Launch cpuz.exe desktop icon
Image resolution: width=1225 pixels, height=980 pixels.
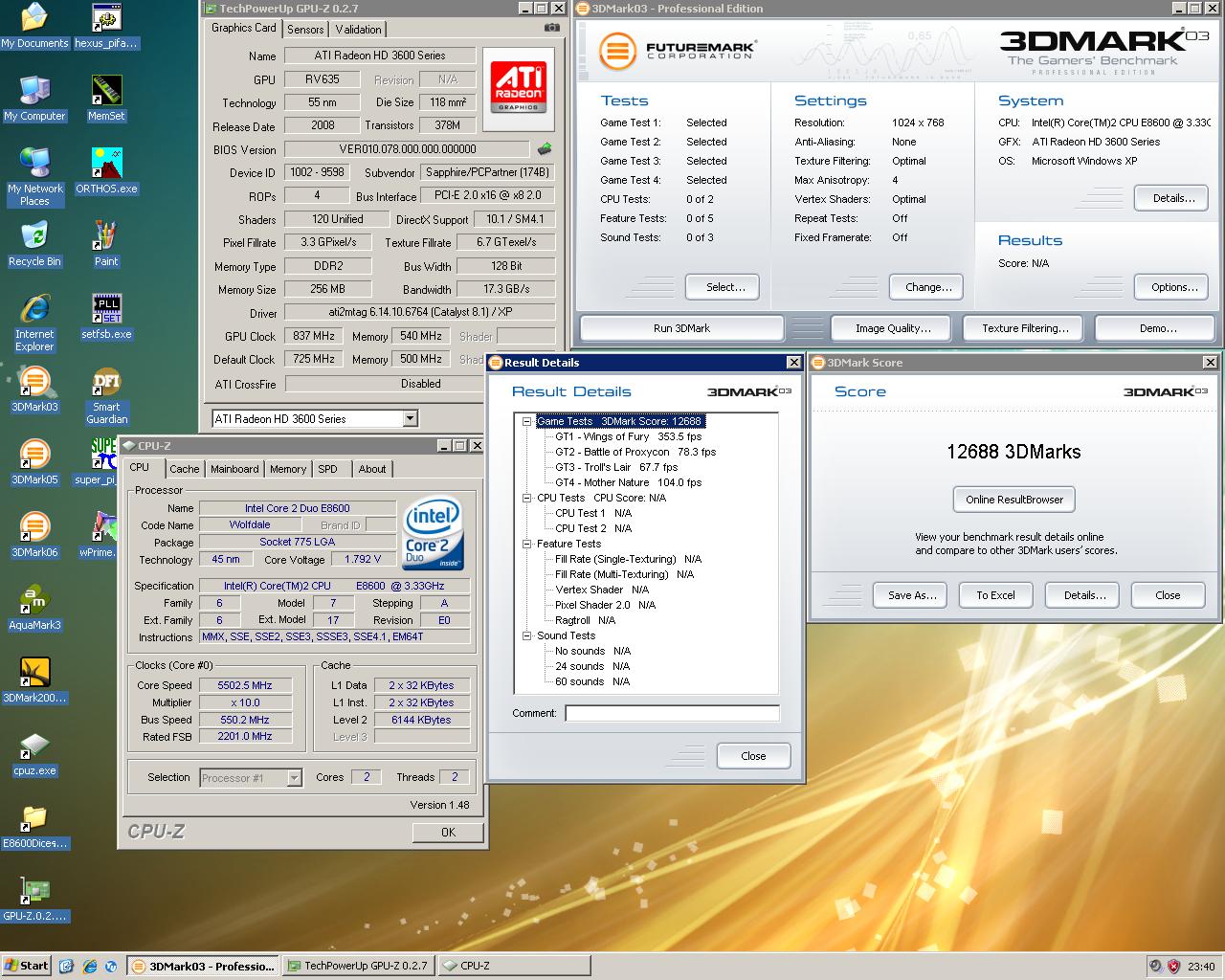34,754
